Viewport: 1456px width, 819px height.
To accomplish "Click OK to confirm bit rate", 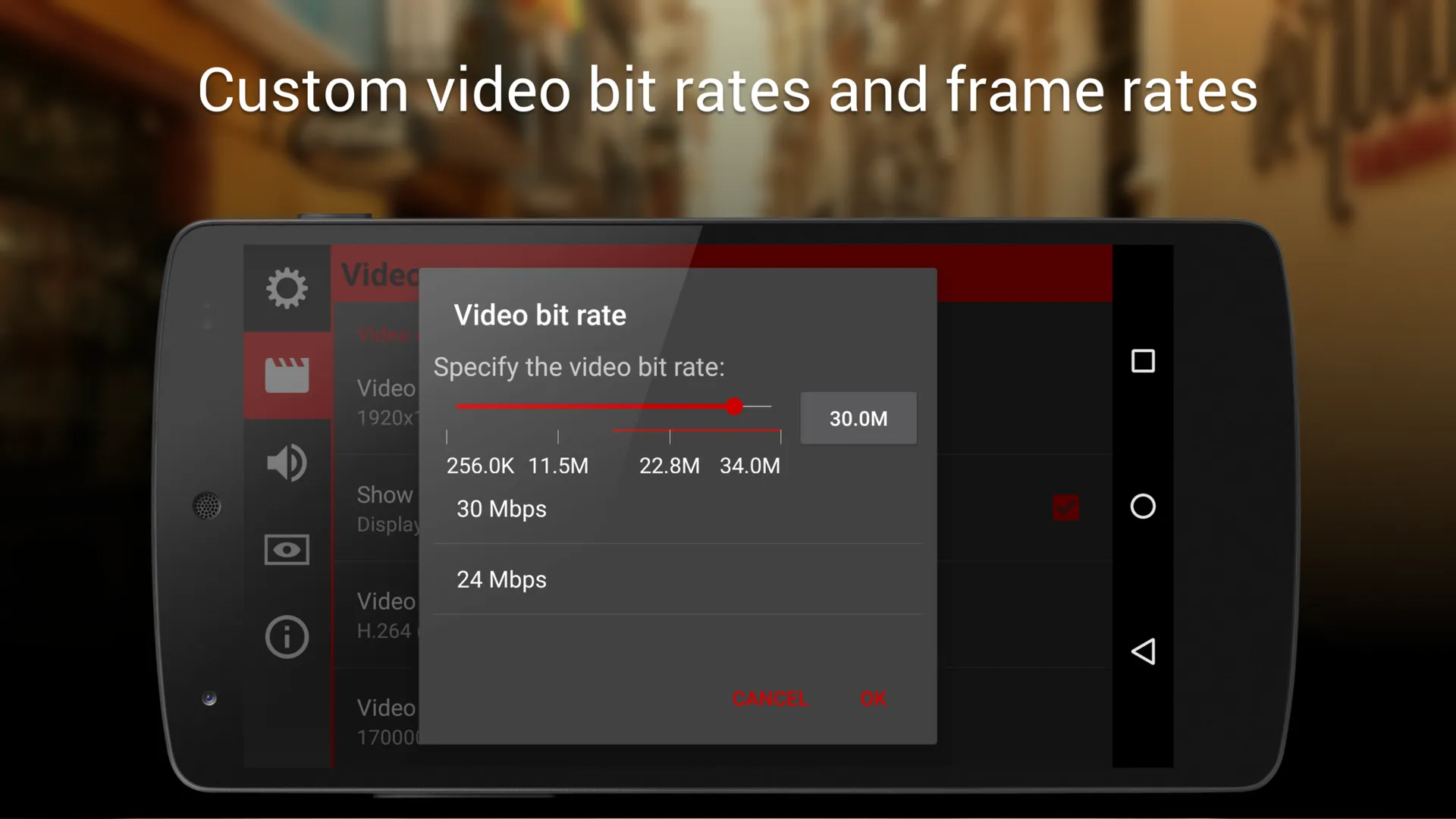I will (873, 698).
